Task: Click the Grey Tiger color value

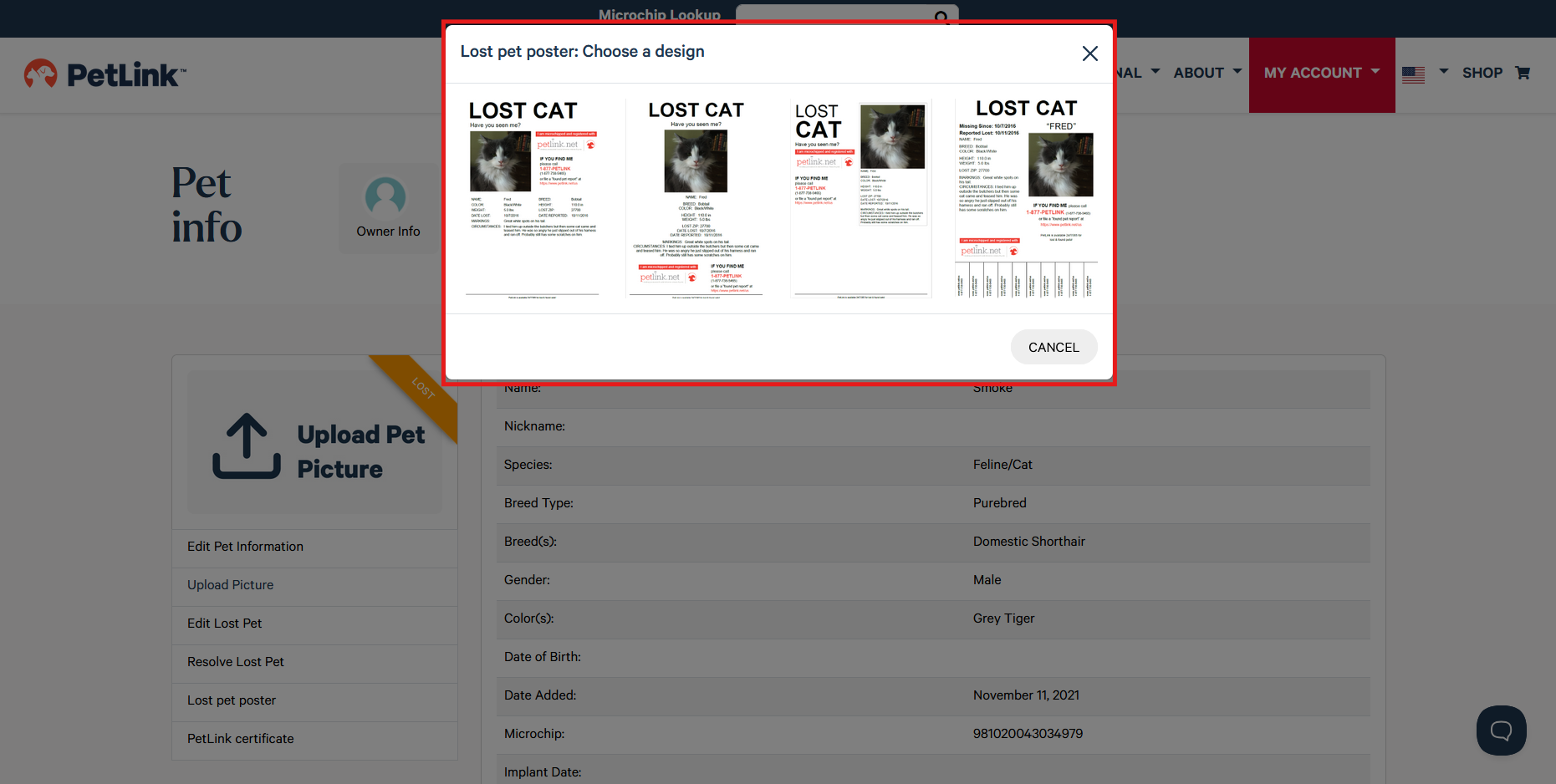Action: click(x=1003, y=619)
